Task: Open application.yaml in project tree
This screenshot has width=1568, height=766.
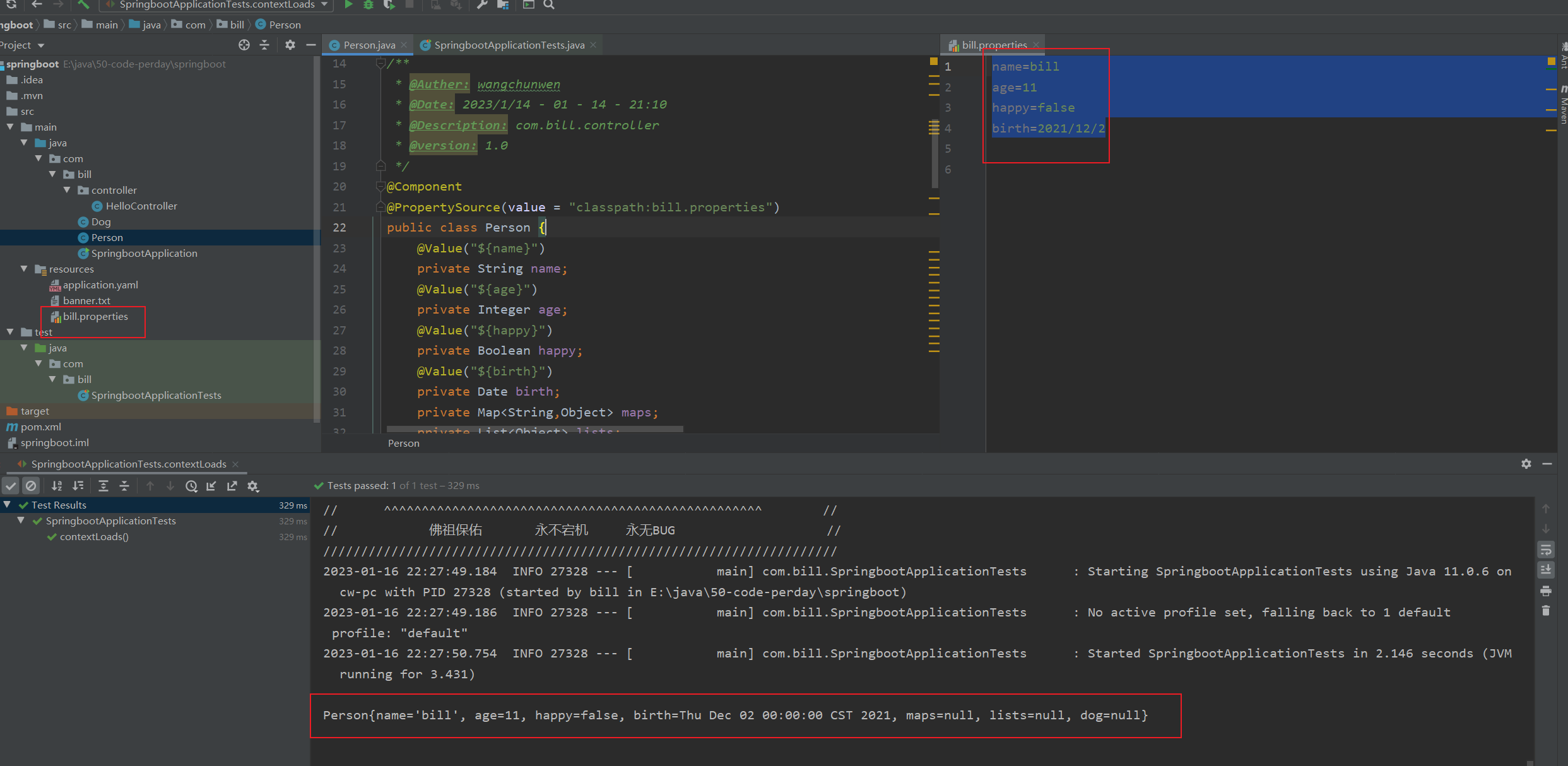Action: coord(100,285)
